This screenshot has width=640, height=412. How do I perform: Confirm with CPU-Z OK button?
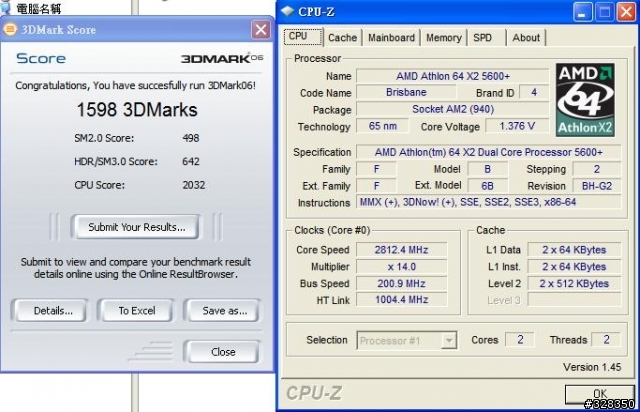(x=600, y=394)
